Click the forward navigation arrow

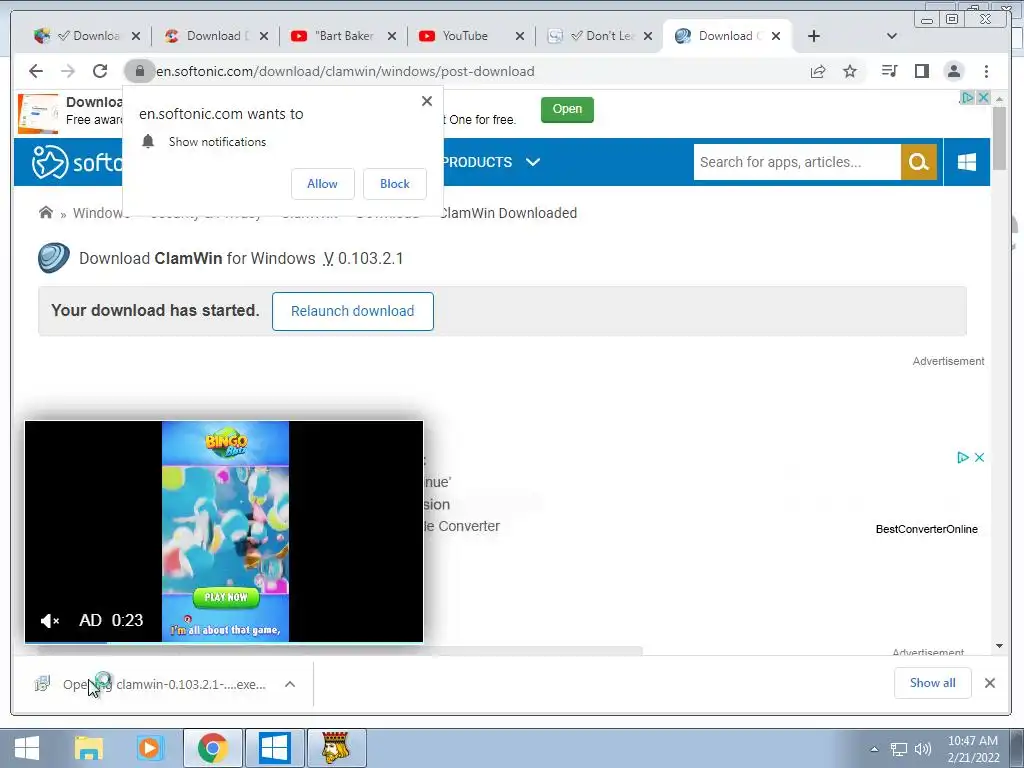[x=68, y=71]
